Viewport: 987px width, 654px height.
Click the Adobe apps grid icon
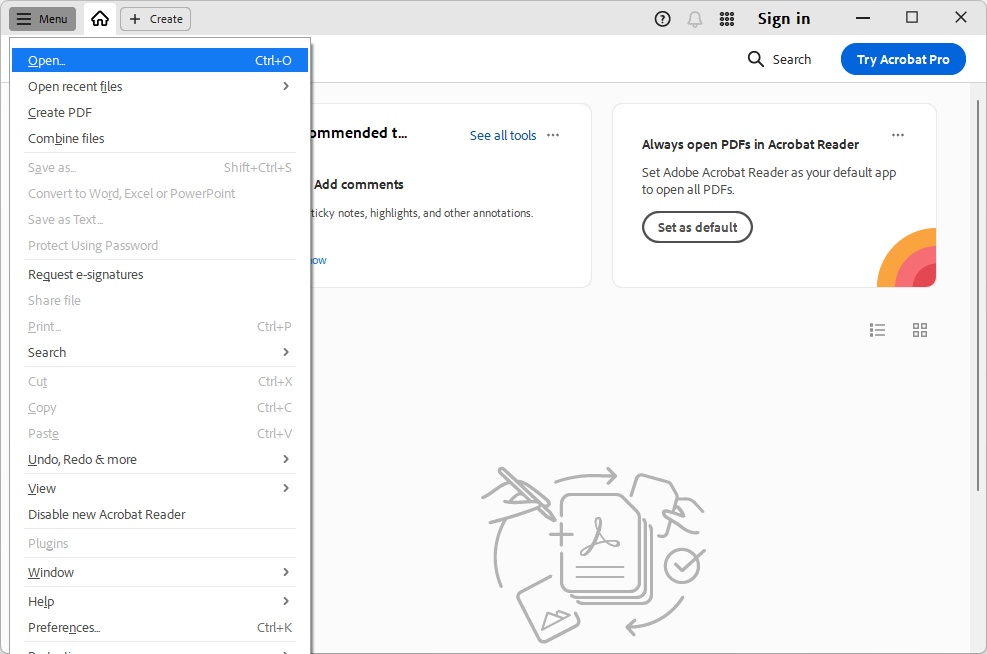tap(727, 18)
